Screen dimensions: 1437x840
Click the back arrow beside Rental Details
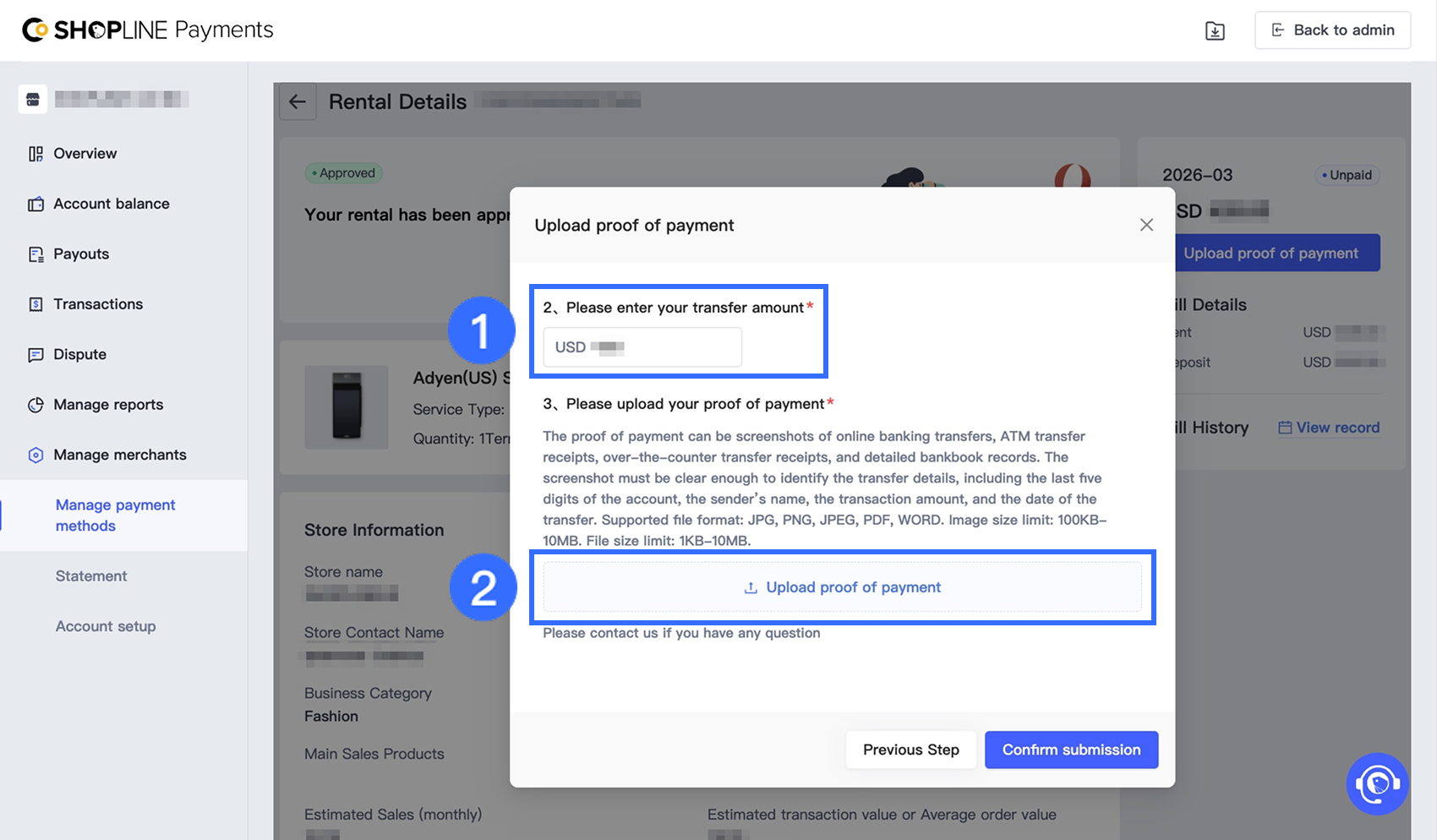tap(298, 102)
